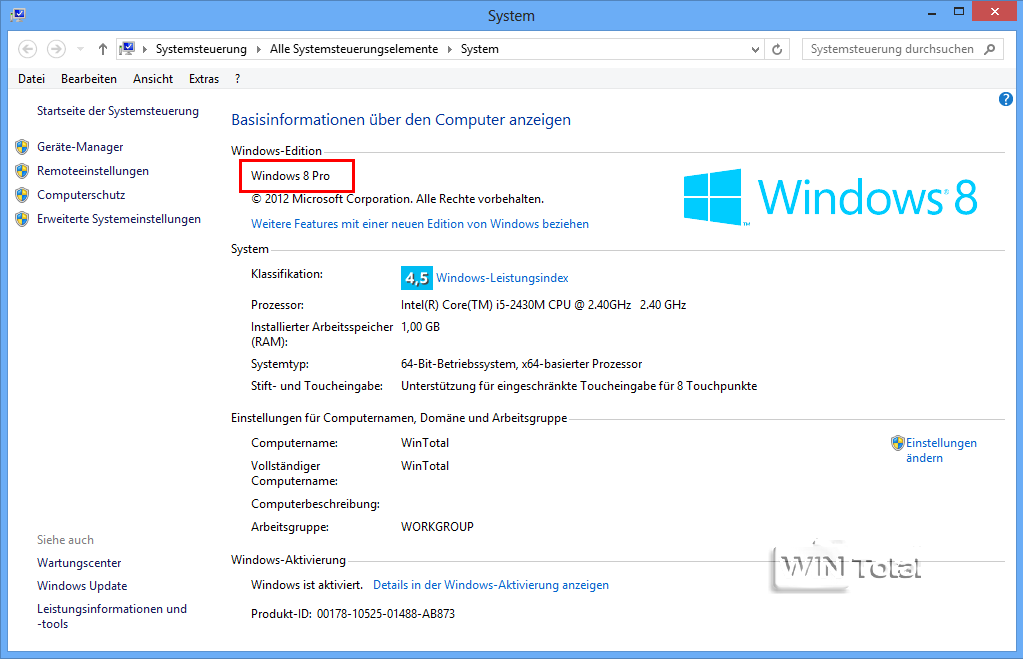Open Remoteeinstellungen link
The height and width of the screenshot is (659, 1023).
point(93,171)
